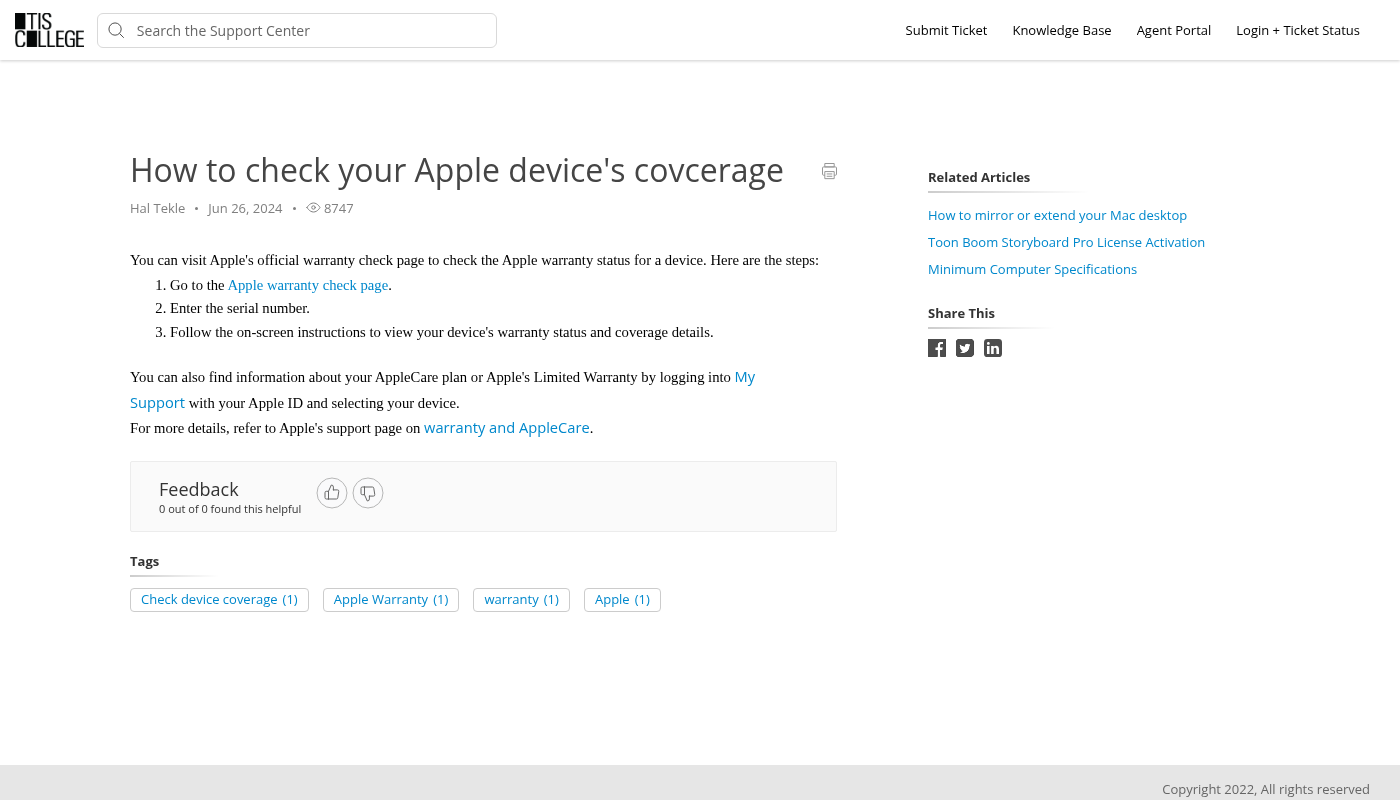Screen dimensions: 1400x800
Task: Open Login + Ticket Status
Action: click(1297, 31)
